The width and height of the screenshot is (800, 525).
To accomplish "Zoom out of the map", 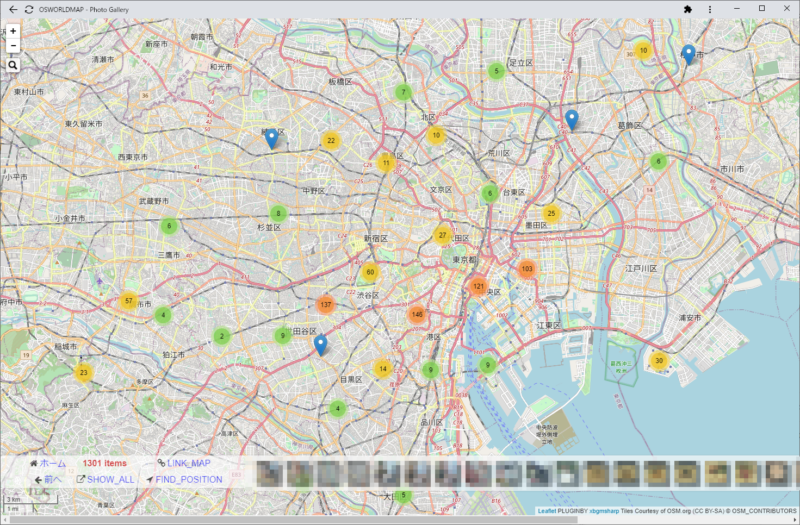I will 13,46.
